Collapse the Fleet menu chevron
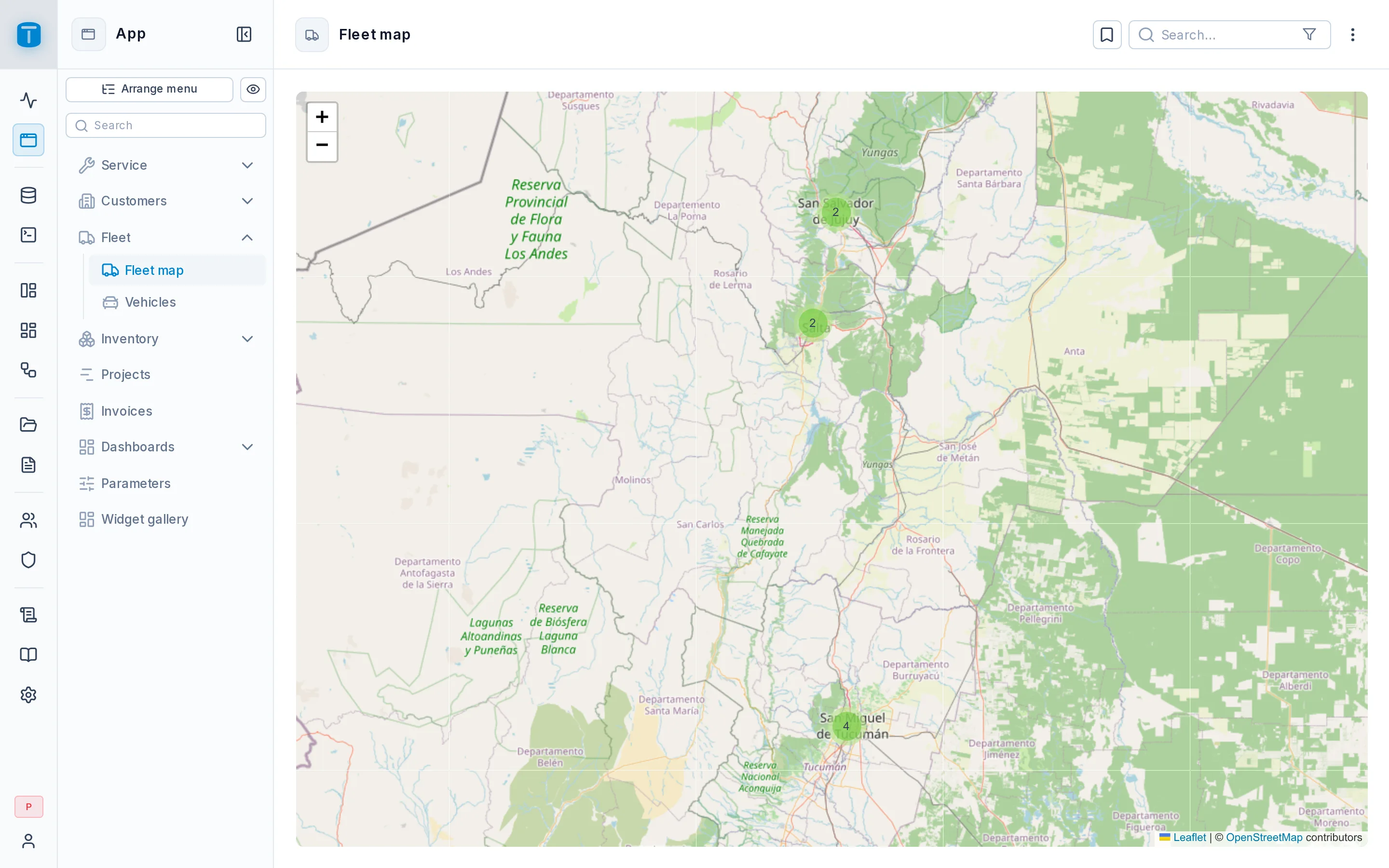The image size is (1389, 868). (x=247, y=237)
